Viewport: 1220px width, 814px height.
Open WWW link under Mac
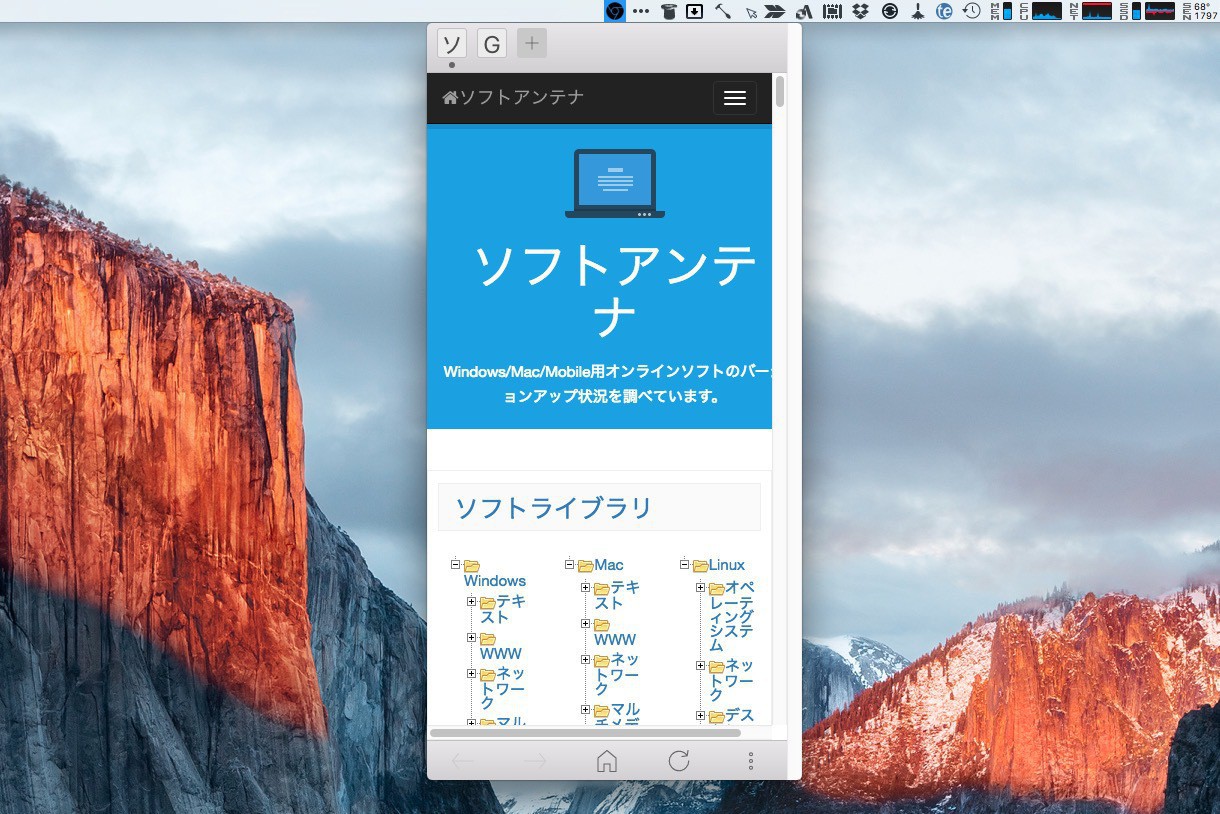pyautogui.click(x=615, y=639)
